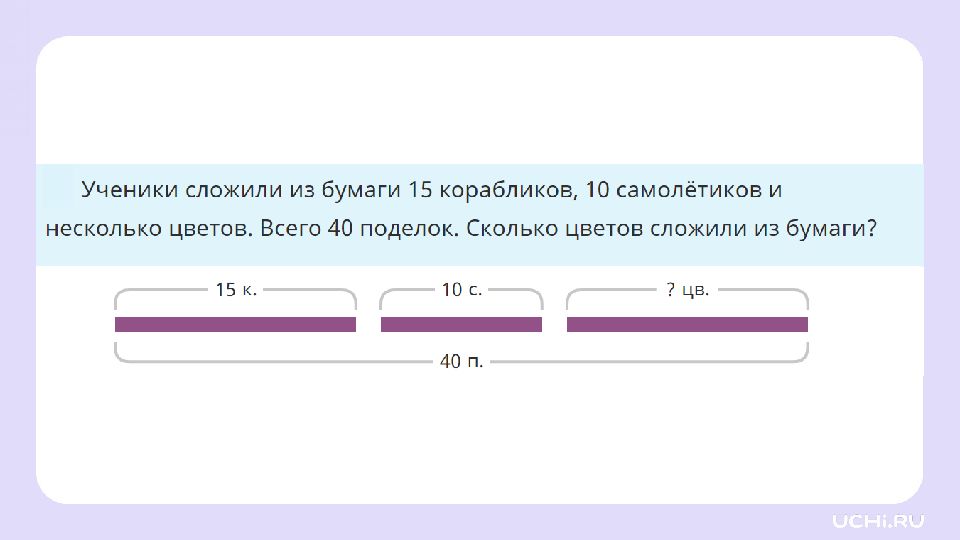Image resolution: width=960 pixels, height=540 pixels.
Task: Click the UCHi.RU logo watermark
Action: [878, 521]
